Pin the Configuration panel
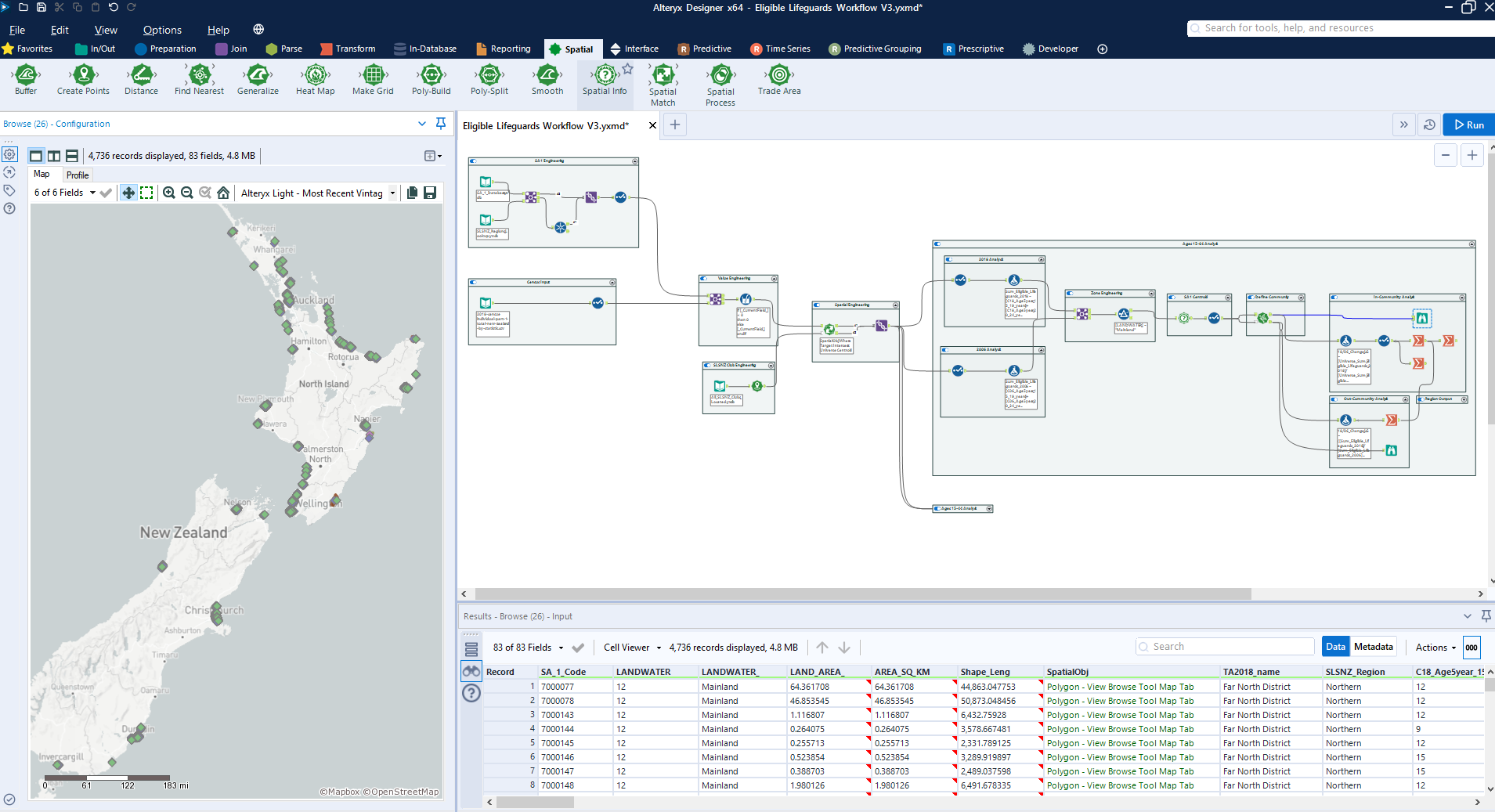The width and height of the screenshot is (1495, 812). pos(441,124)
